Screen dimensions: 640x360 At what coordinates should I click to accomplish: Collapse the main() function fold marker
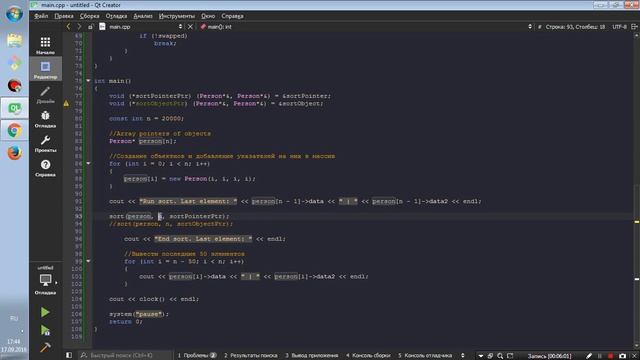click(88, 81)
